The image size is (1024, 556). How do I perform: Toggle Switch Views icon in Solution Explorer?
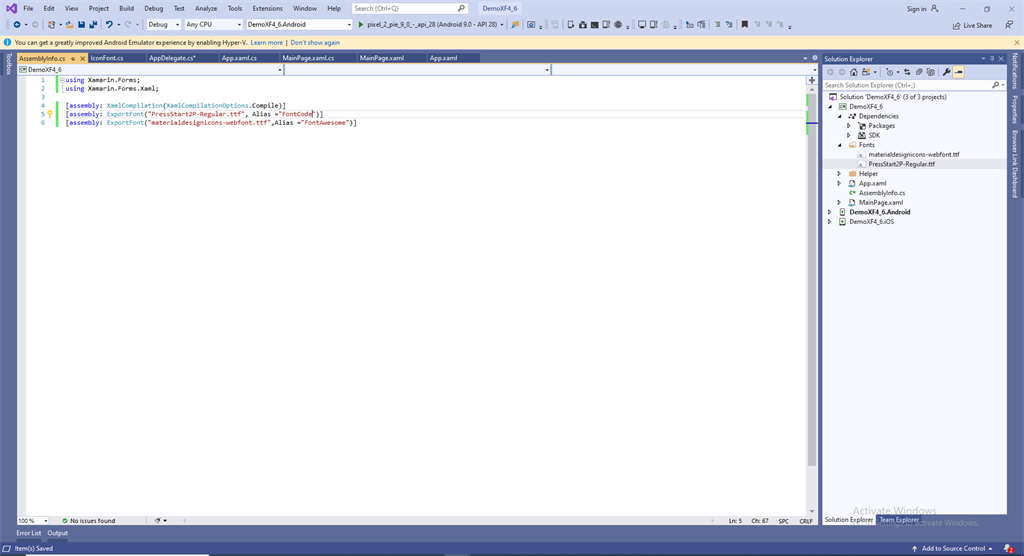[866, 72]
